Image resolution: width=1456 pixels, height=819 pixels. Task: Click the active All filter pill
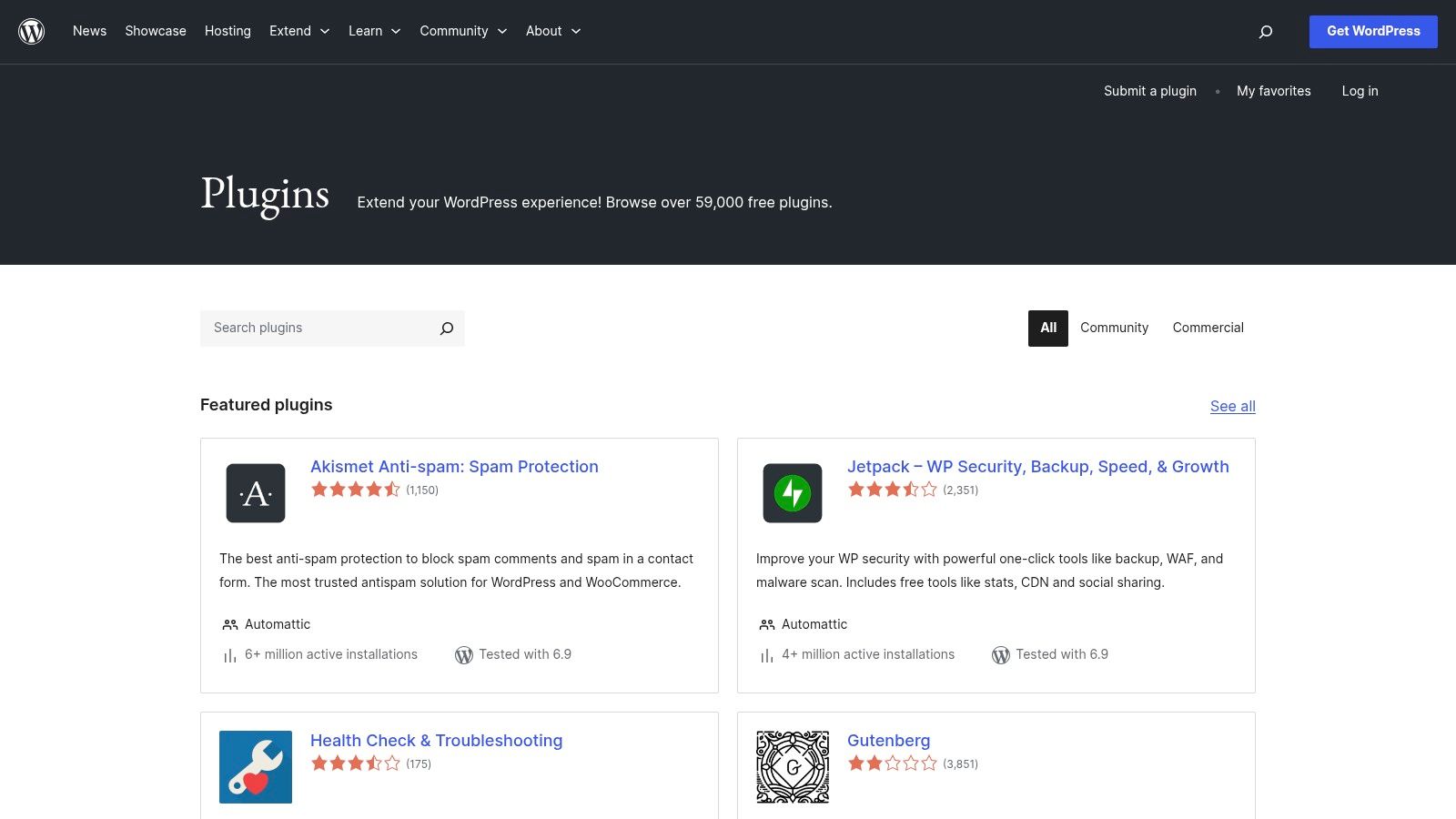(1047, 328)
